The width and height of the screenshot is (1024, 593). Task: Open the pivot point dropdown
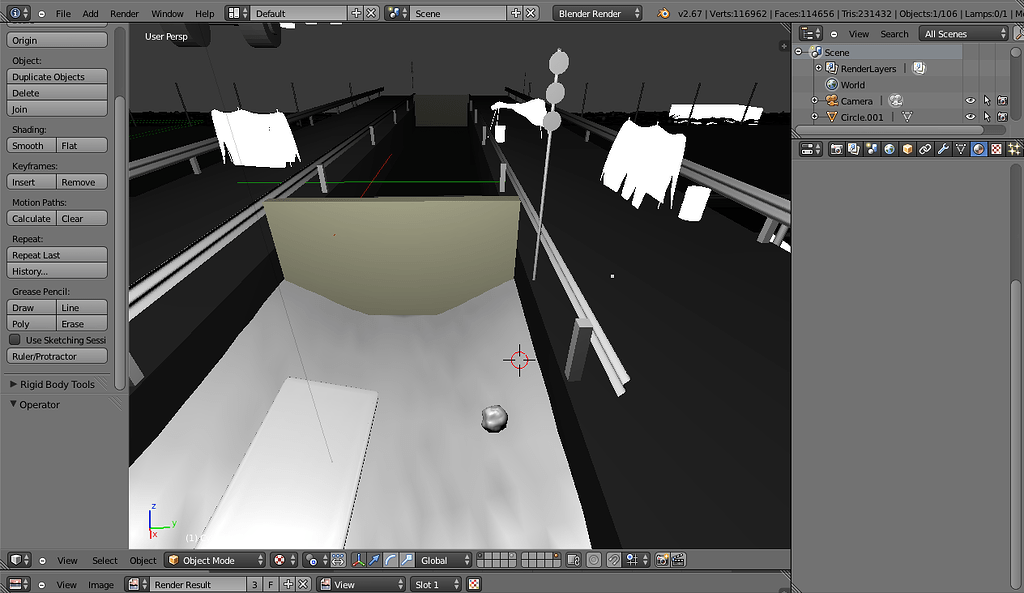coord(315,560)
